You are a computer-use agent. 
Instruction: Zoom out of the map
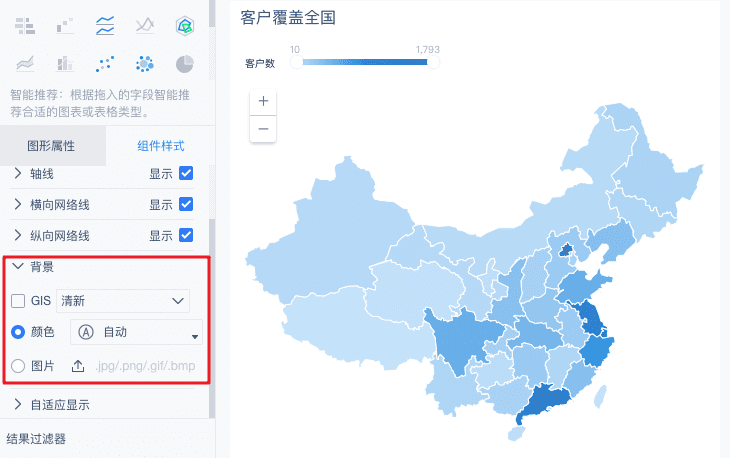[263, 129]
